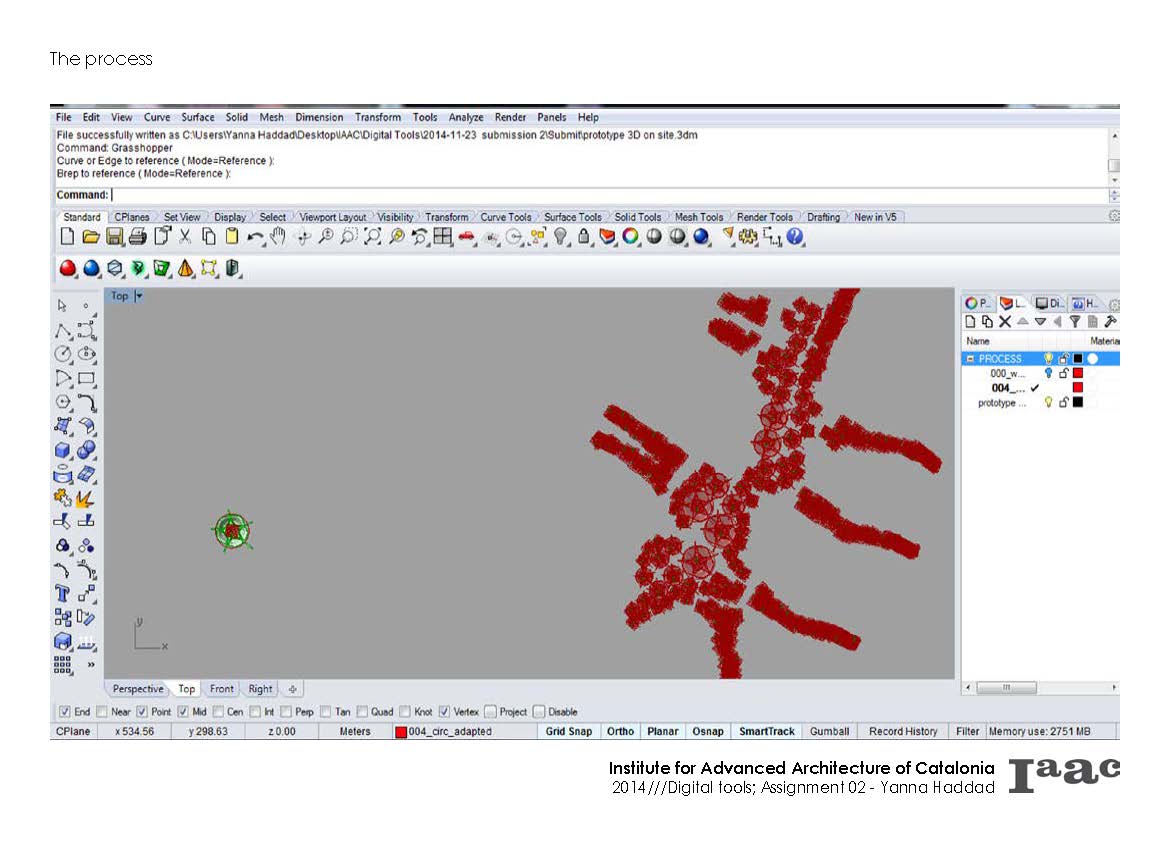
Task: Select the Text object tool
Action: 63,594
